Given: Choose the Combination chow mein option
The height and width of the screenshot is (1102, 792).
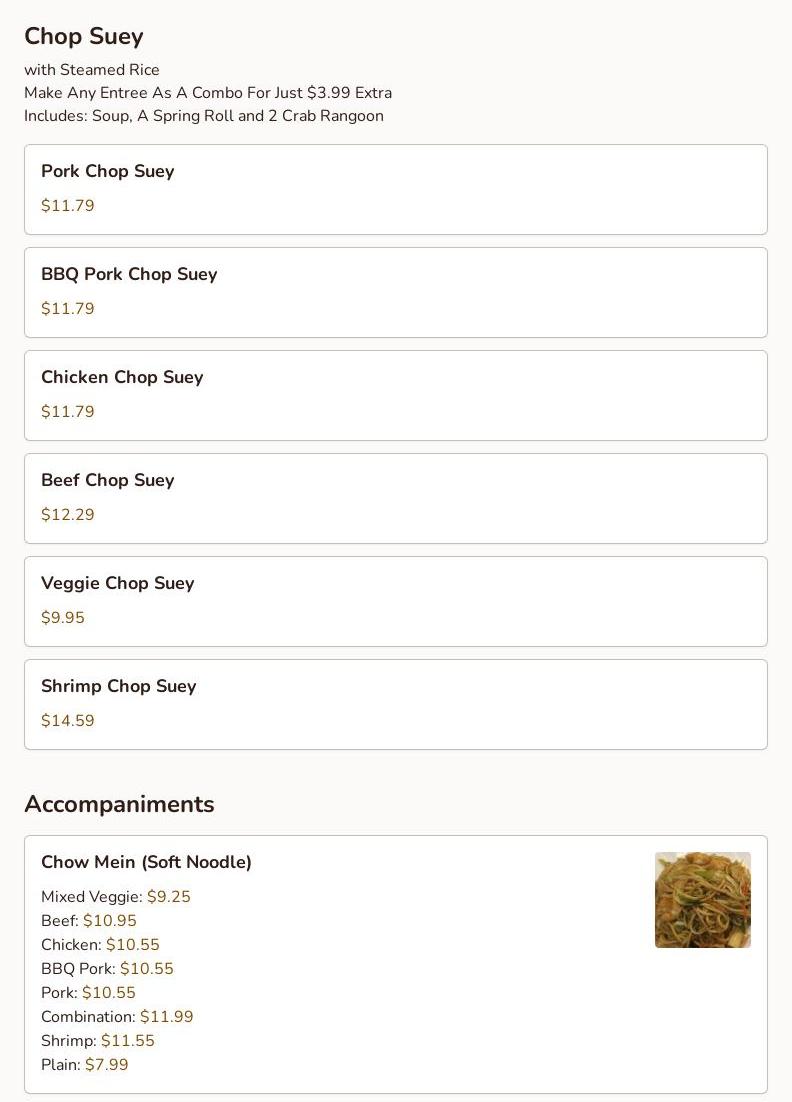Looking at the screenshot, I should (117, 1017).
